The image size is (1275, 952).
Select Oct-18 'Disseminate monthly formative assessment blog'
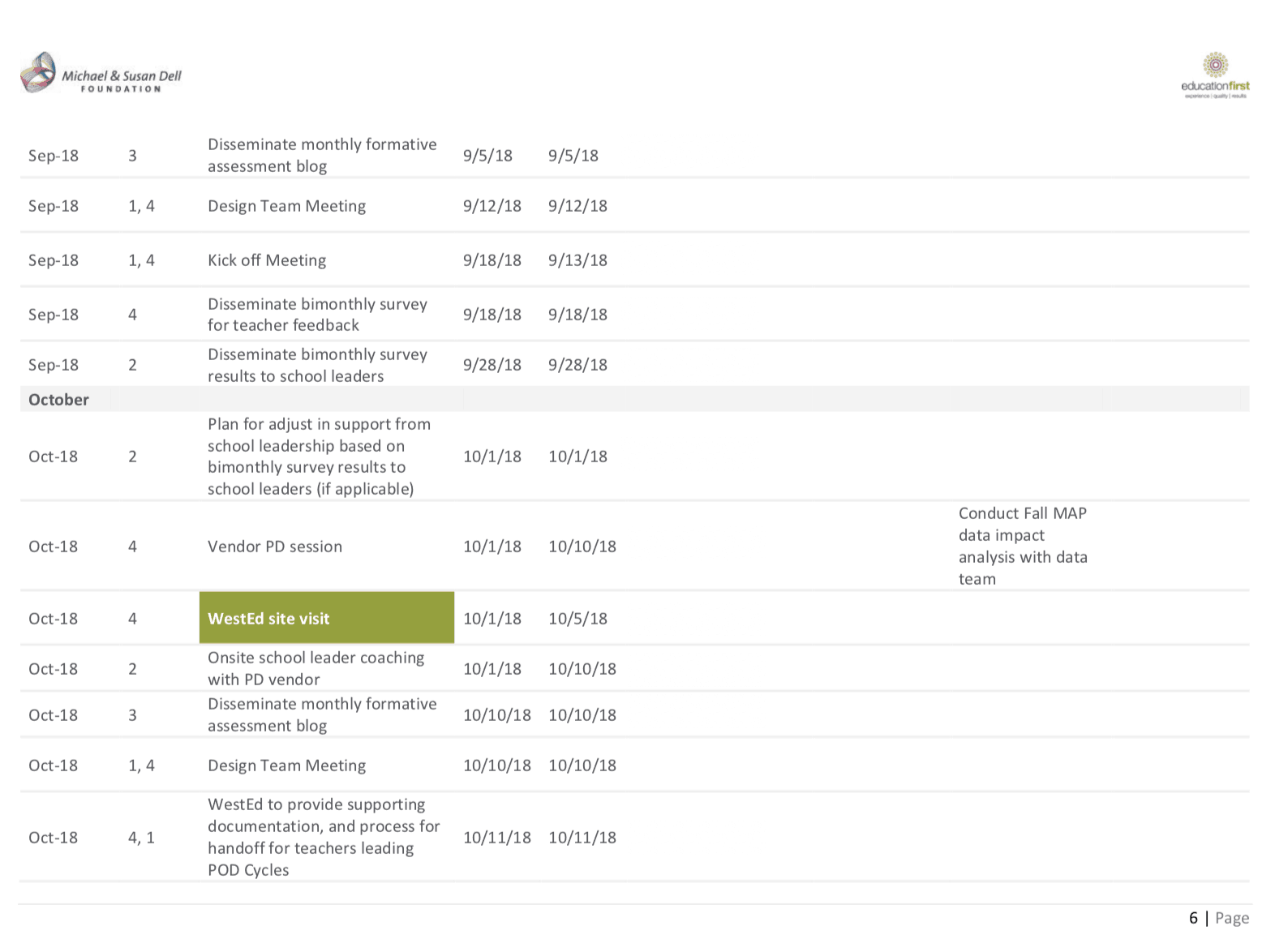pos(322,714)
